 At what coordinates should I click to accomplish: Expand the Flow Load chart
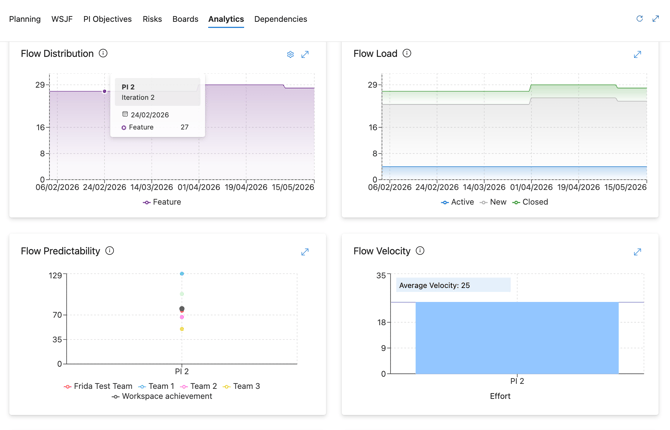tap(637, 54)
